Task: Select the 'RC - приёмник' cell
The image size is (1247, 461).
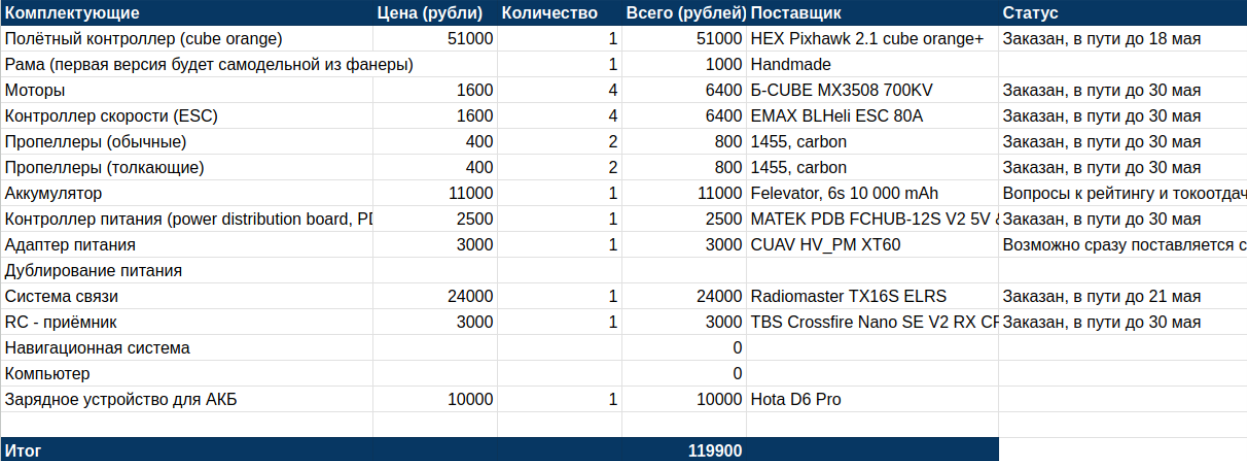Action: (x=186, y=322)
